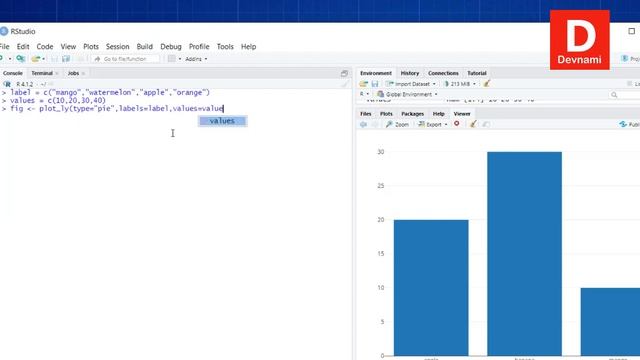The image size is (640, 360).
Task: Click the search magnifier in Environment pane
Action: (614, 95)
